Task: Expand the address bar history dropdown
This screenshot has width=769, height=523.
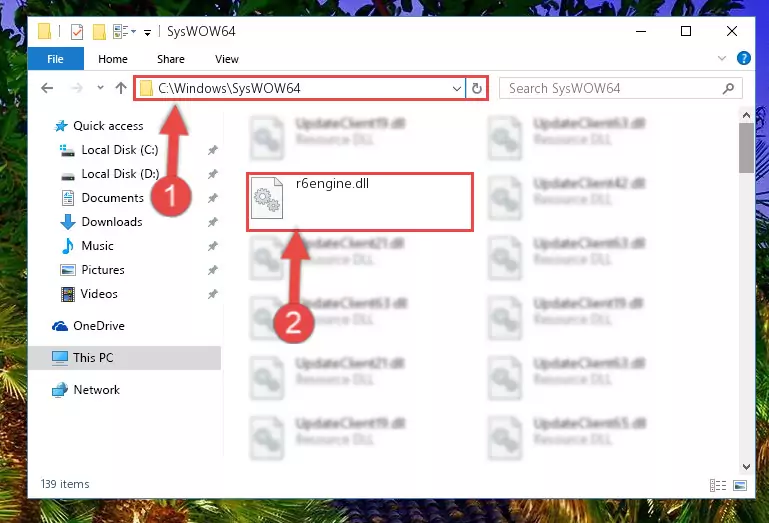Action: tap(457, 89)
